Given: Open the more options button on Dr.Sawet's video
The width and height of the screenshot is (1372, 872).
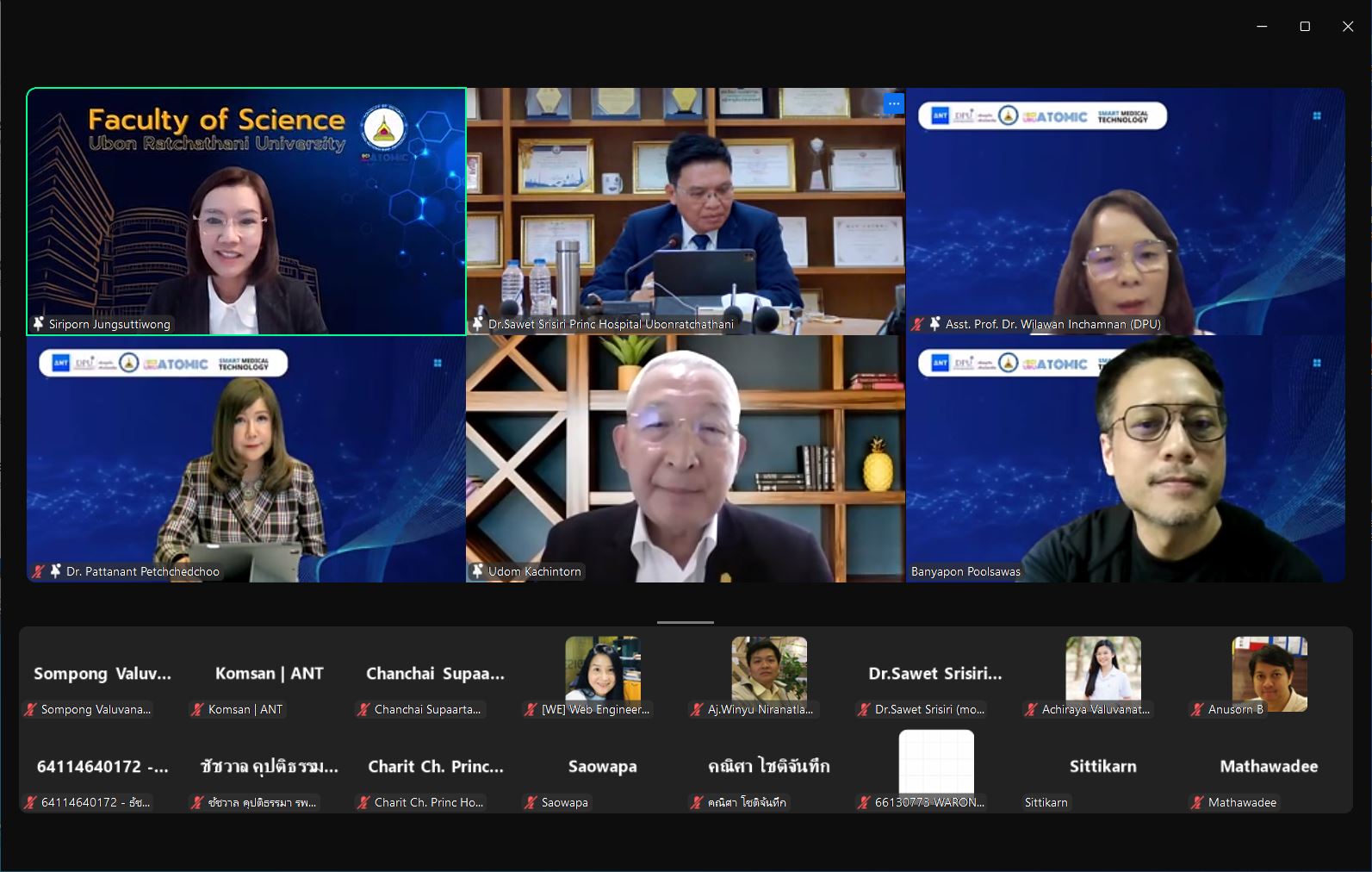Looking at the screenshot, I should click(x=894, y=103).
